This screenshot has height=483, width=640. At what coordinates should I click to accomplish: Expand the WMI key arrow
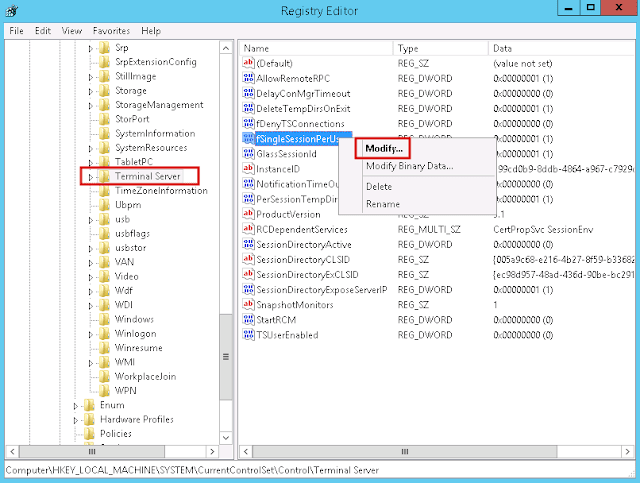(x=91, y=363)
